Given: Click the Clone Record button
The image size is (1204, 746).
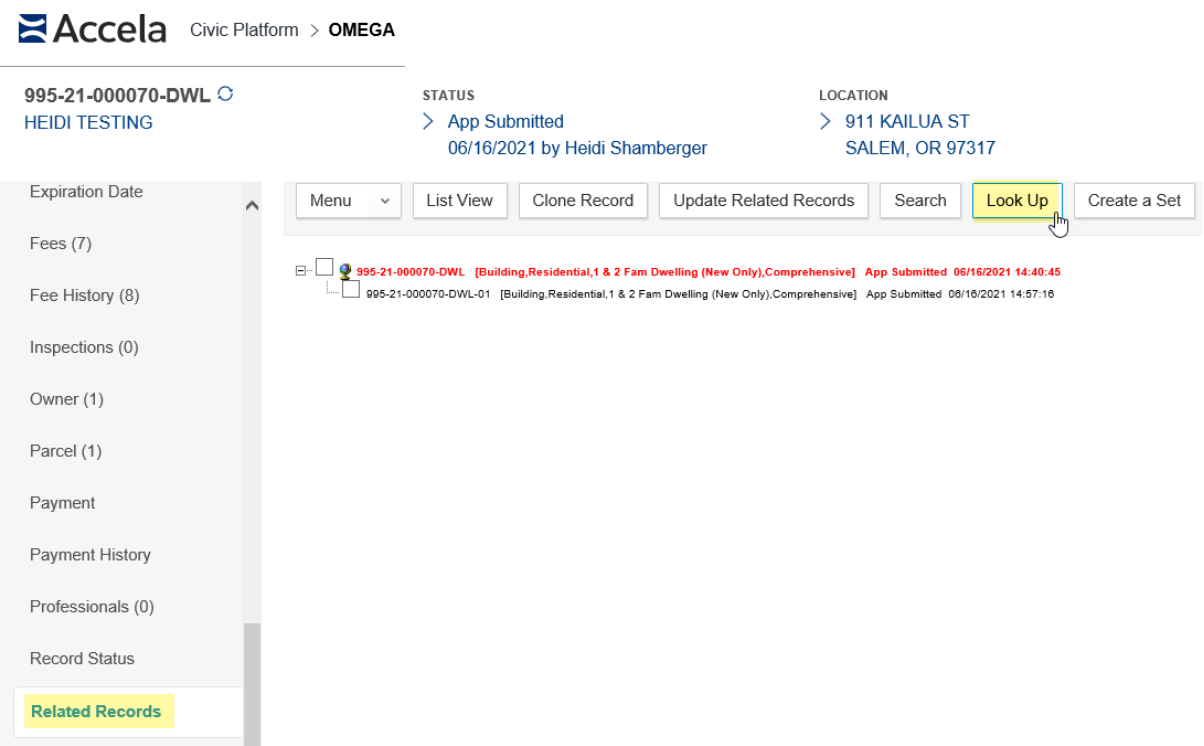Looking at the screenshot, I should 582,200.
